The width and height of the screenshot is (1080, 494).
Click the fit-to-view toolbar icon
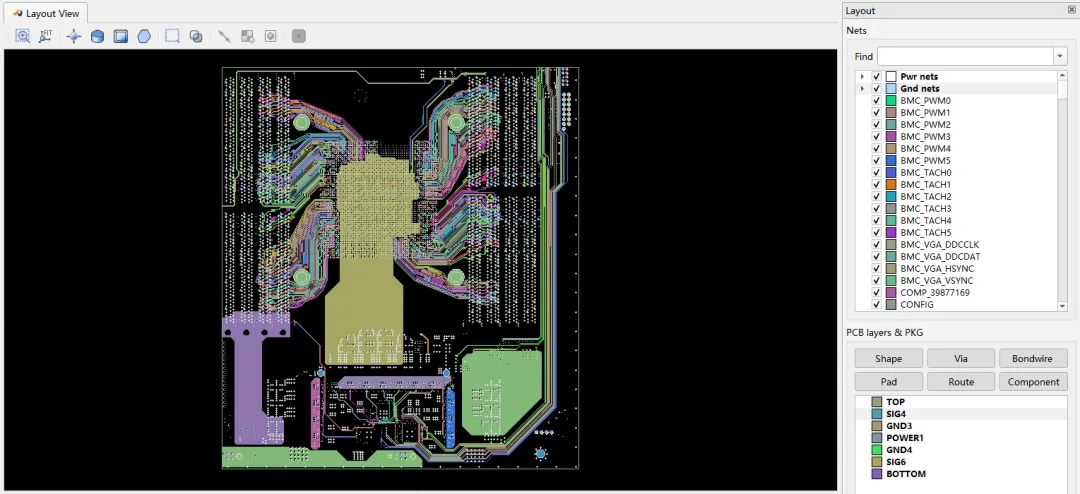46,36
